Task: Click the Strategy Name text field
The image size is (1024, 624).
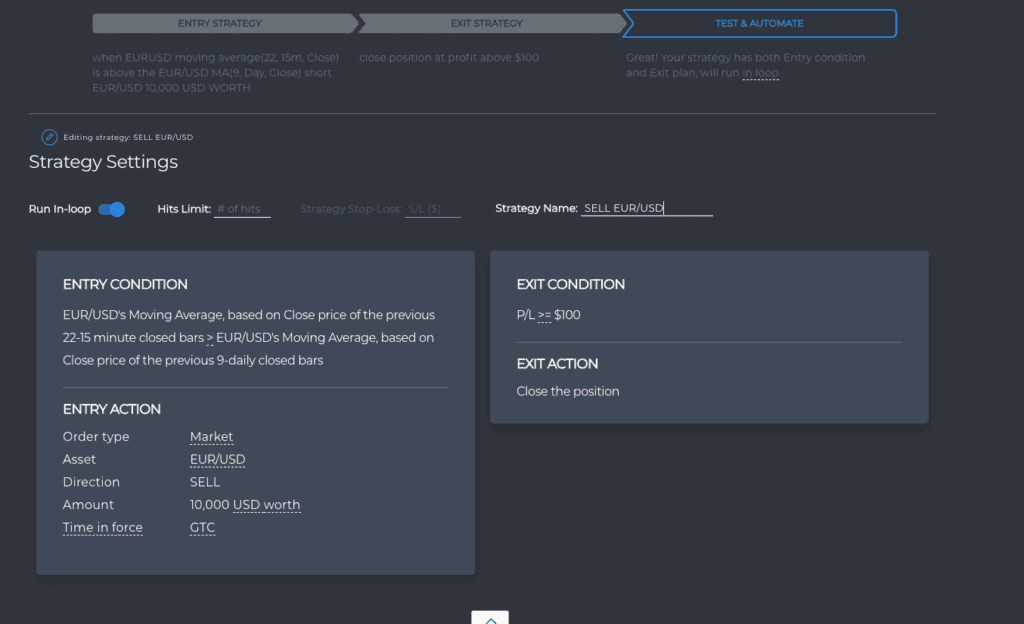Action: (x=647, y=208)
